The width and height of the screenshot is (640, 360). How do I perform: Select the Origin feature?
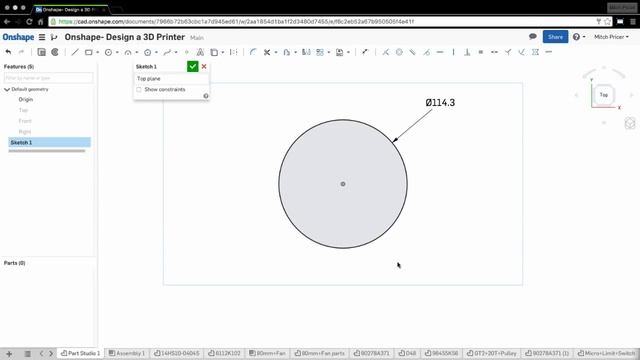pos(25,100)
